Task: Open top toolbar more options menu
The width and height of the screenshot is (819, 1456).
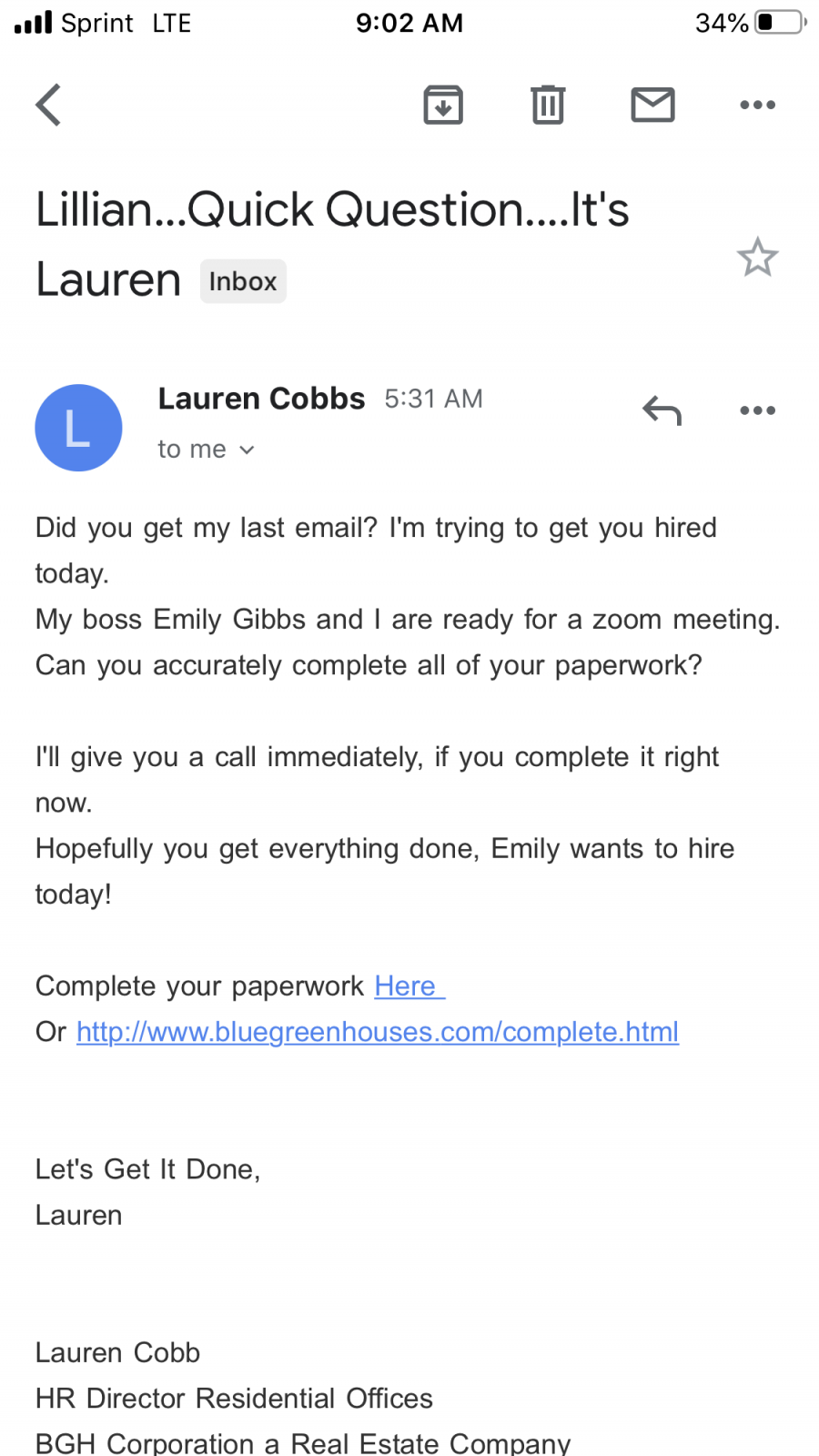Action: point(757,105)
